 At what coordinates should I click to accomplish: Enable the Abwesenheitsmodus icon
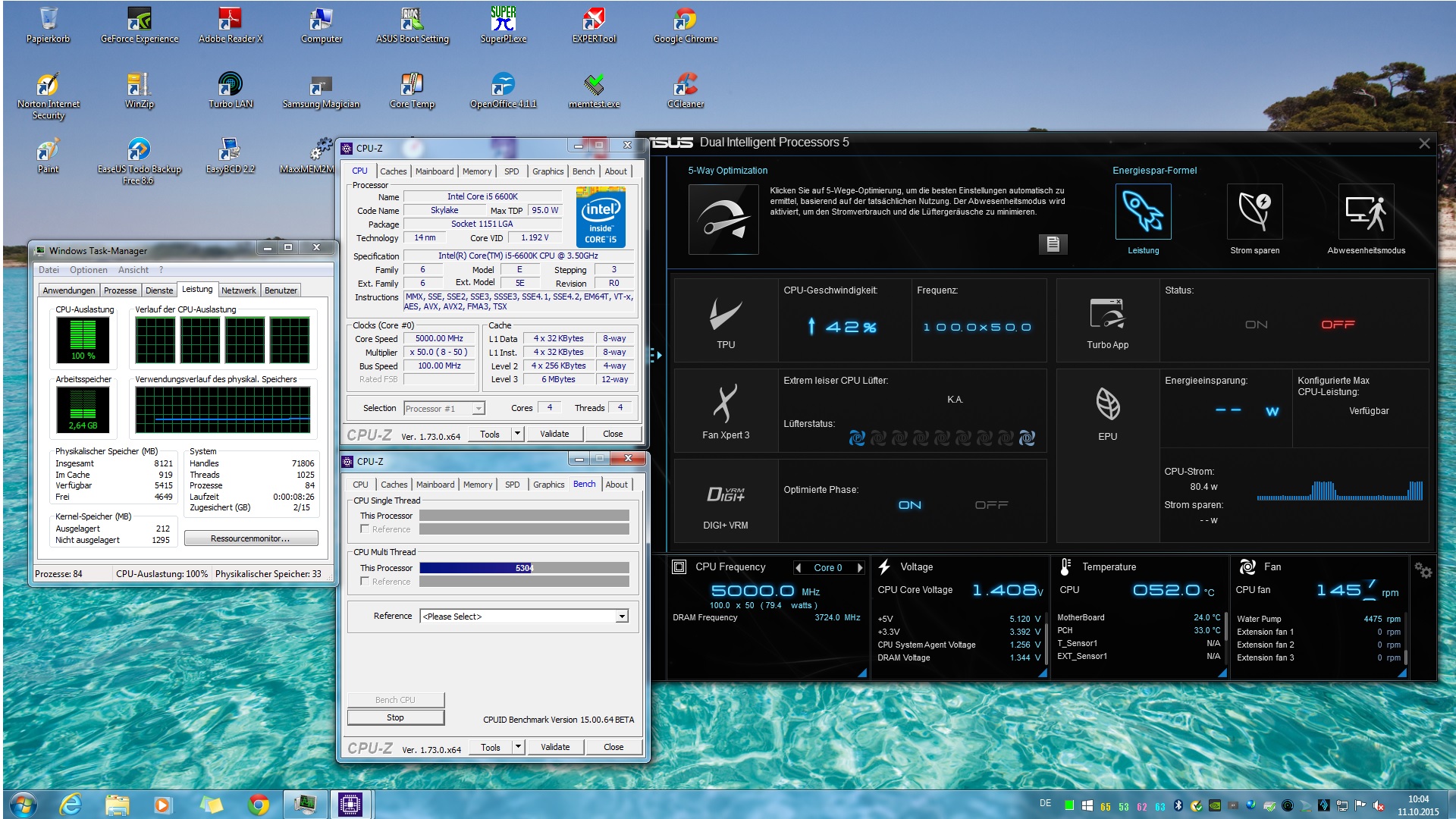tap(1366, 212)
